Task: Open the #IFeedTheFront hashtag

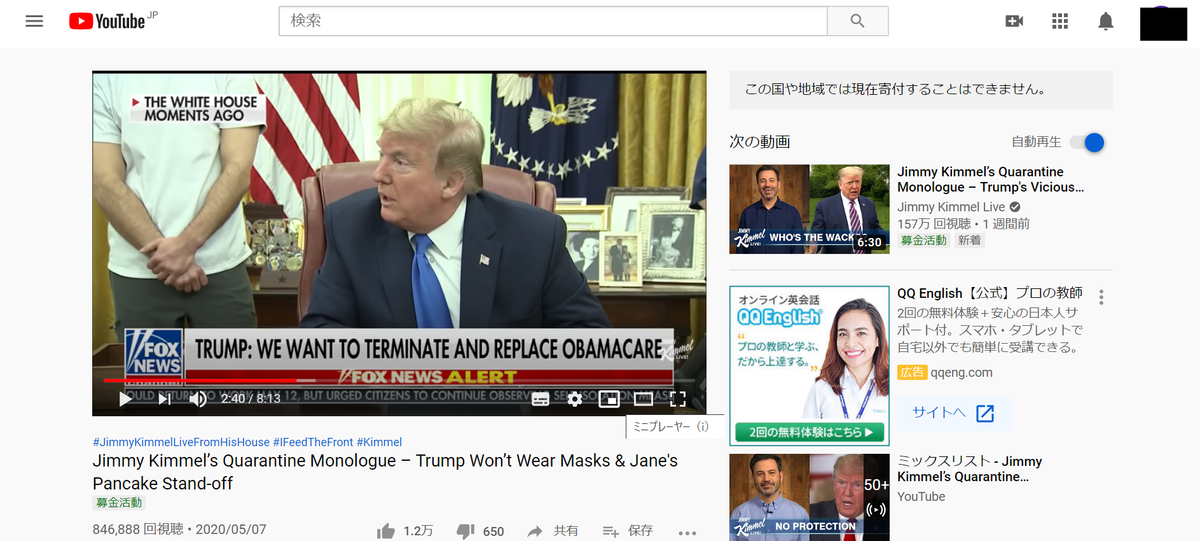Action: (x=312, y=442)
